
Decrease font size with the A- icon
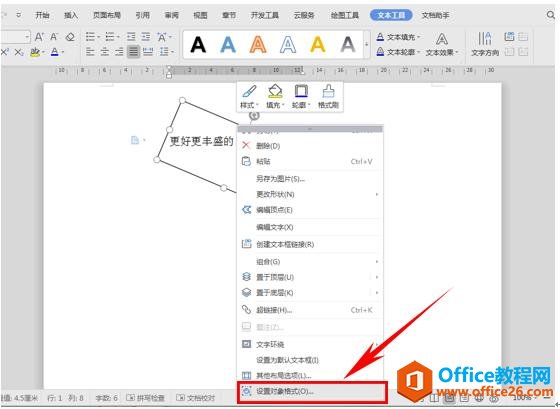click(54, 36)
